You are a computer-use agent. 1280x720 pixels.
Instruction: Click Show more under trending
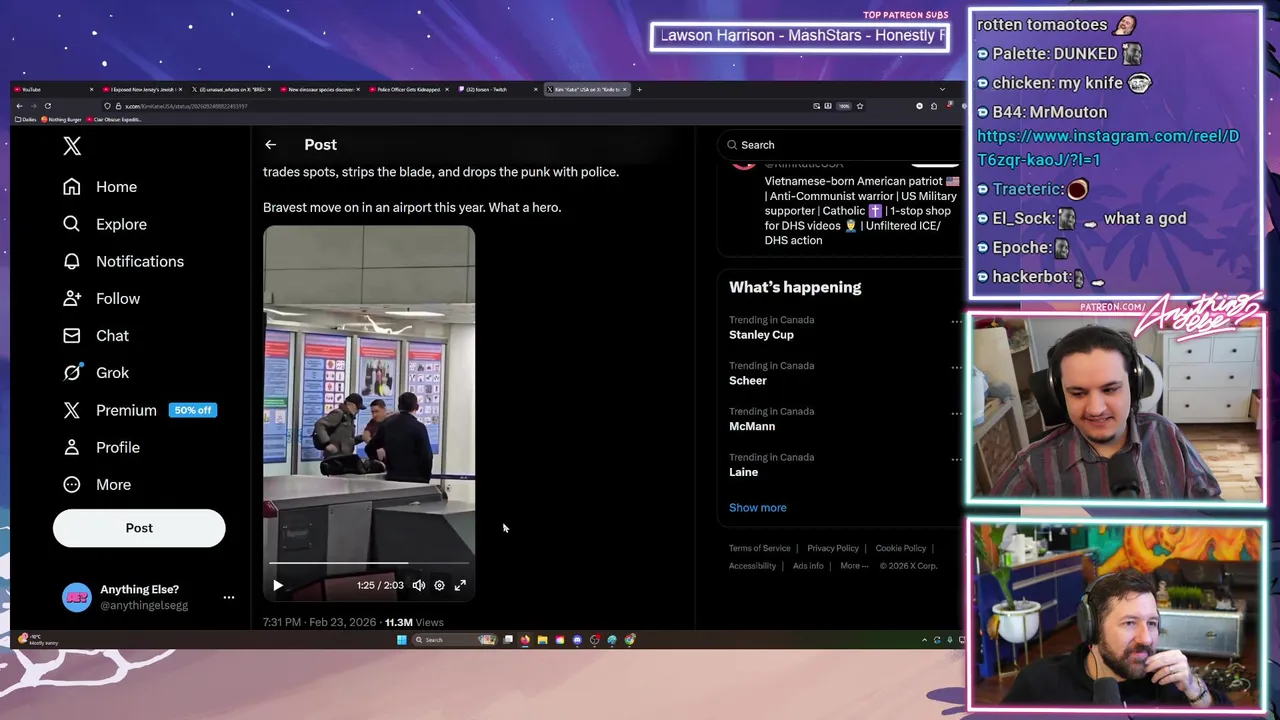coord(757,507)
